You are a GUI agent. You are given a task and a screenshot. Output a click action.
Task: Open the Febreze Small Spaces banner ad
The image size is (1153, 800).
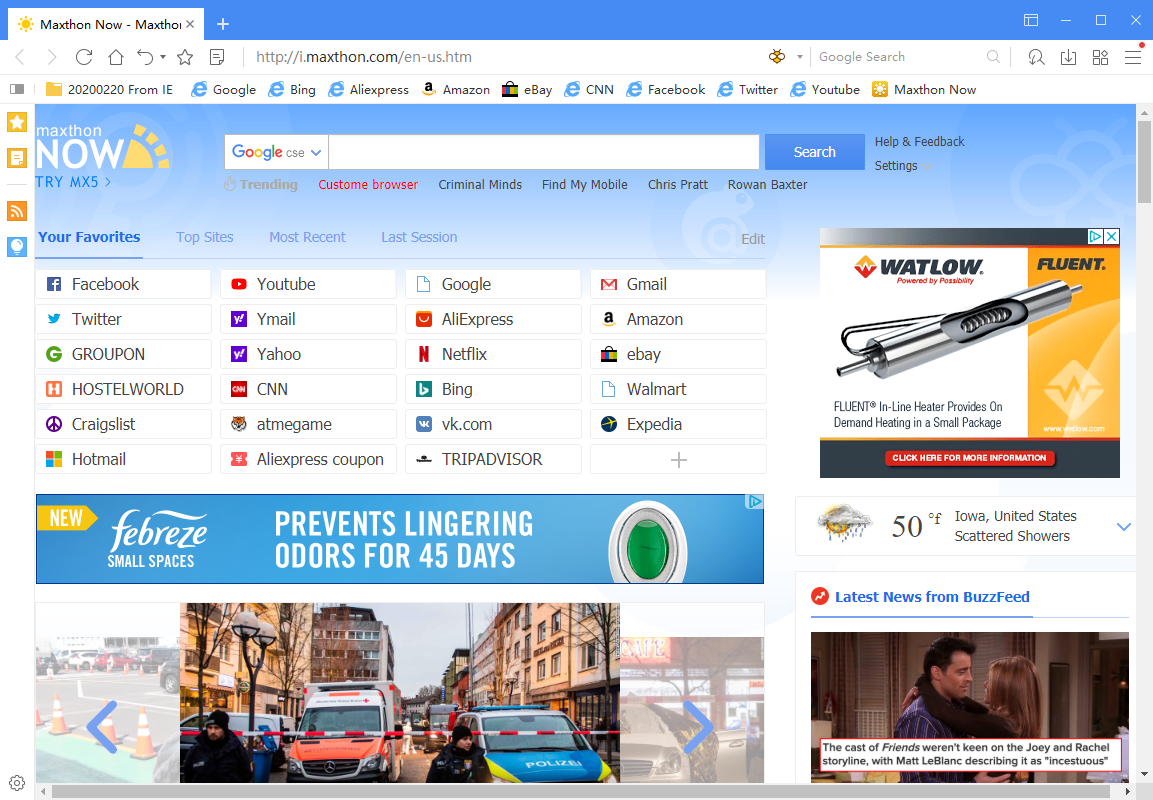(399, 539)
